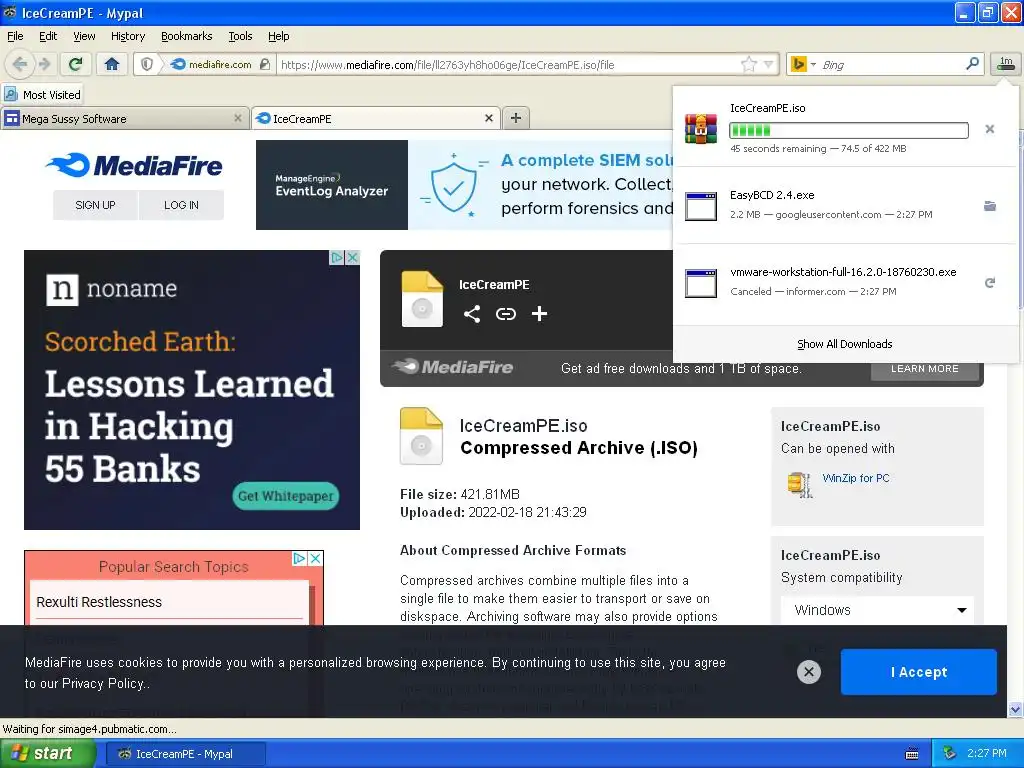Copy link with the chain icon
Image resolution: width=1024 pixels, height=768 pixels.
(505, 314)
